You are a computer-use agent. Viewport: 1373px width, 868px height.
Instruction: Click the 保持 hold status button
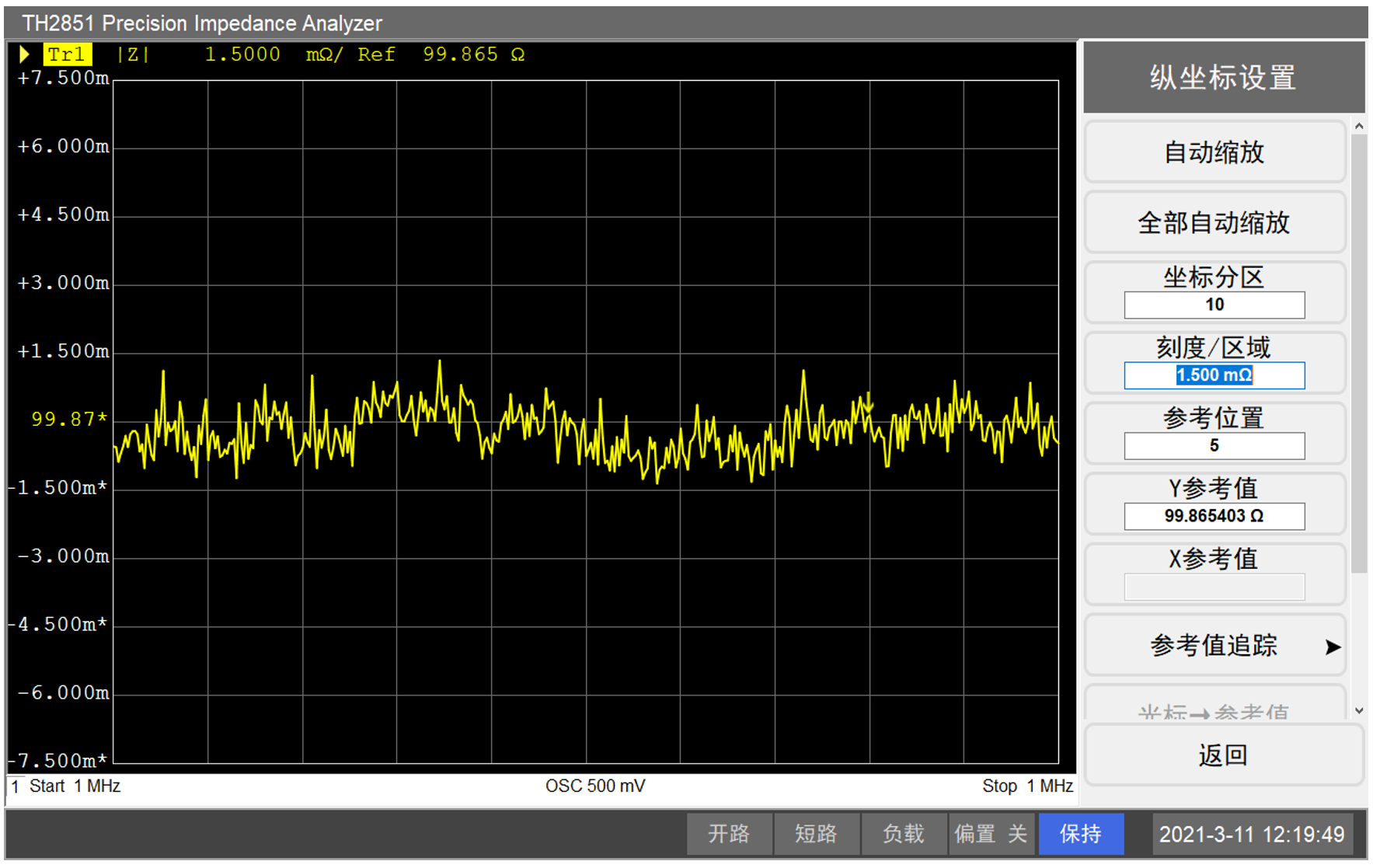click(1081, 834)
